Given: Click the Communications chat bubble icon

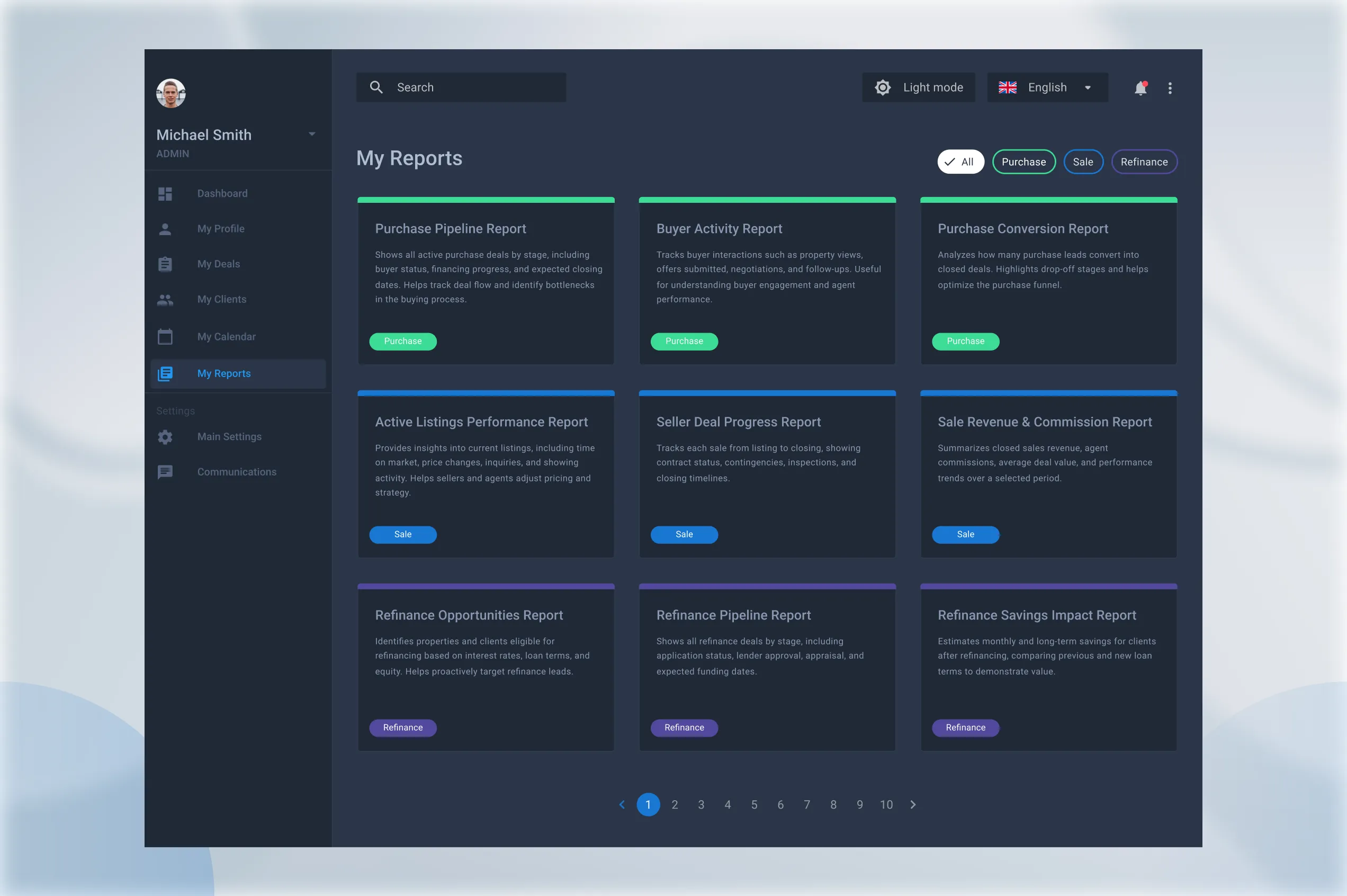Looking at the screenshot, I should pos(165,472).
